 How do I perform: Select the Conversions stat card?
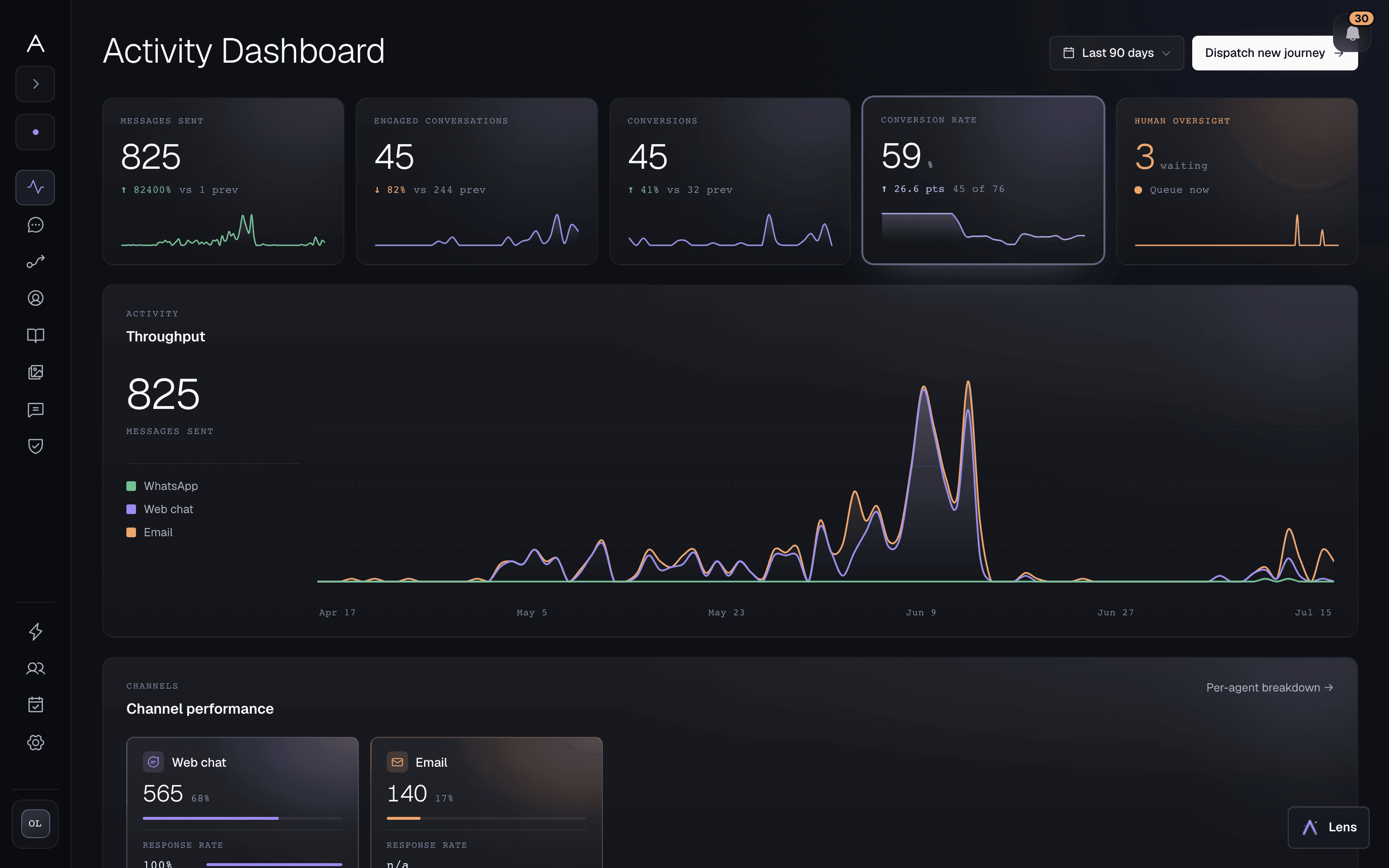pyautogui.click(x=730, y=181)
